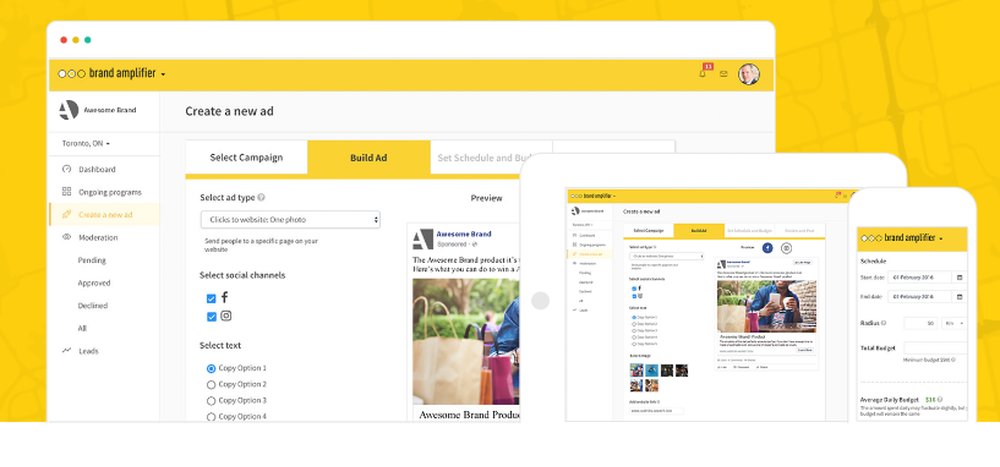Click the Dashboard gauge icon in desktop sidebar

[x=66, y=169]
